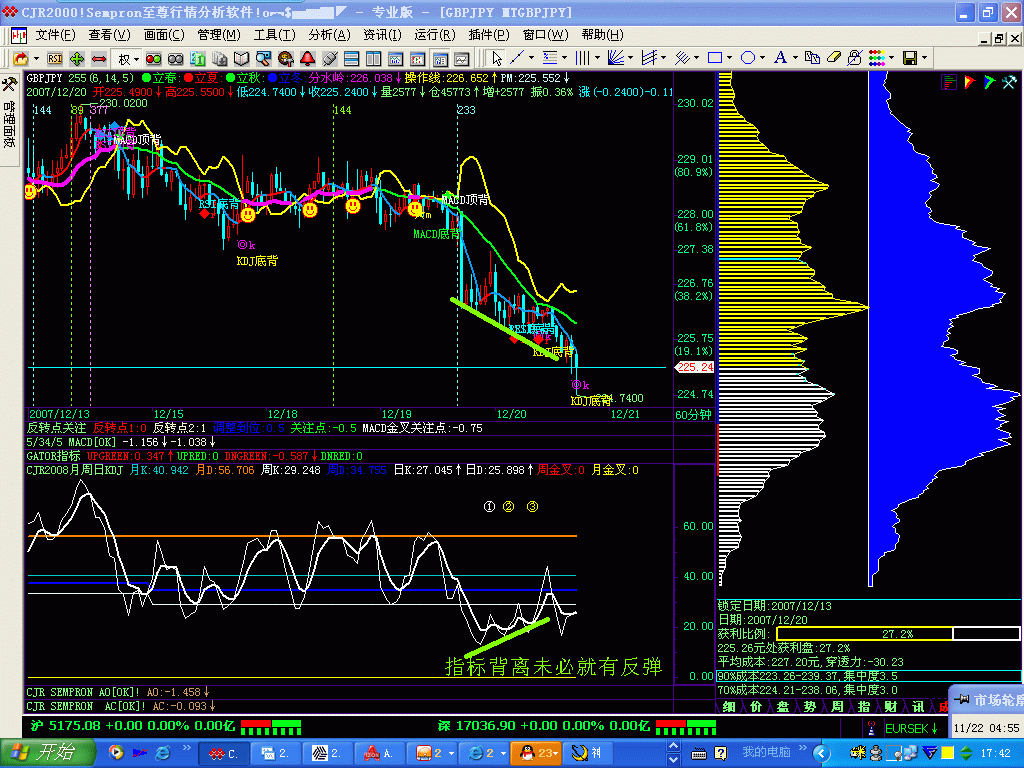The width and height of the screenshot is (1024, 768).
Task: Toggle the lock drawing icon
Action: [854, 58]
